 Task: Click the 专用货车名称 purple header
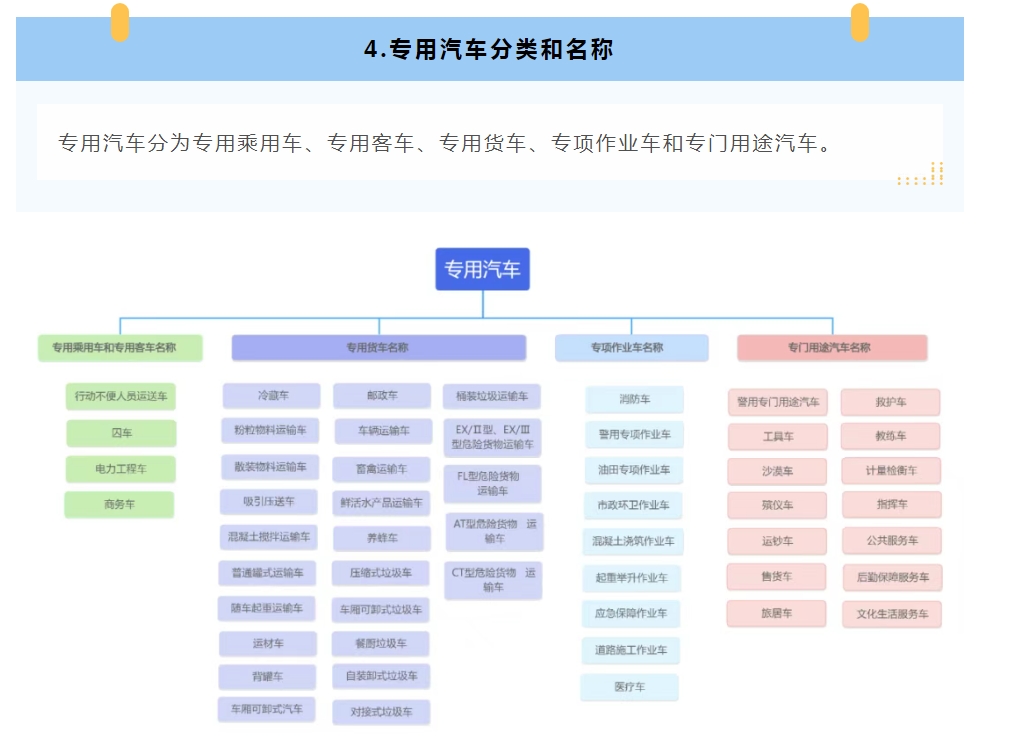[378, 348]
